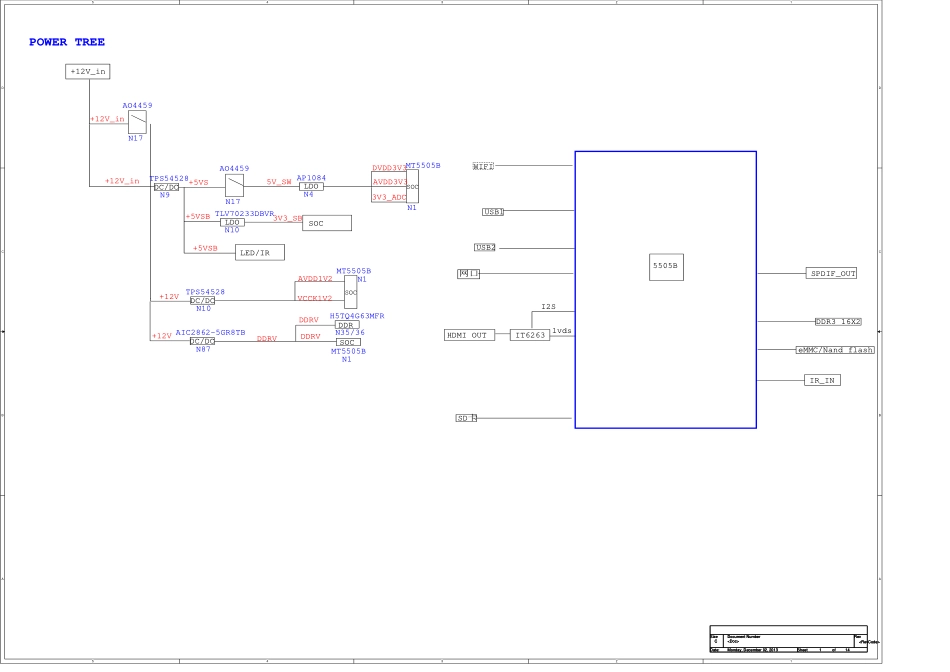Screen dimensions: 950x672
Task: Select the IR_IN input box
Action: point(821,380)
